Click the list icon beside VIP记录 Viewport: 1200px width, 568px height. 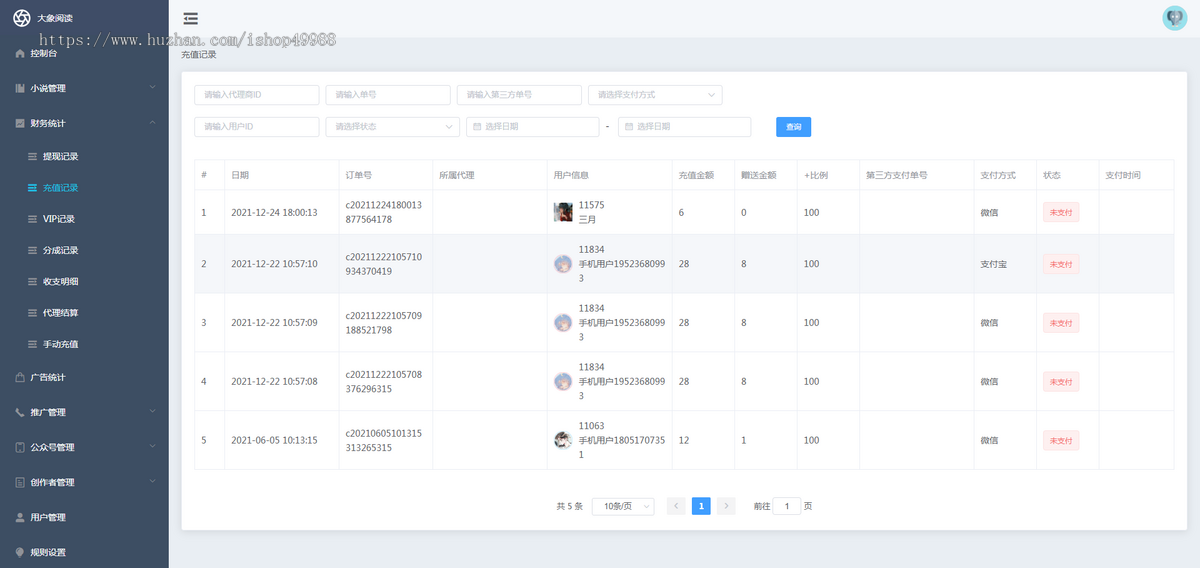pos(33,219)
